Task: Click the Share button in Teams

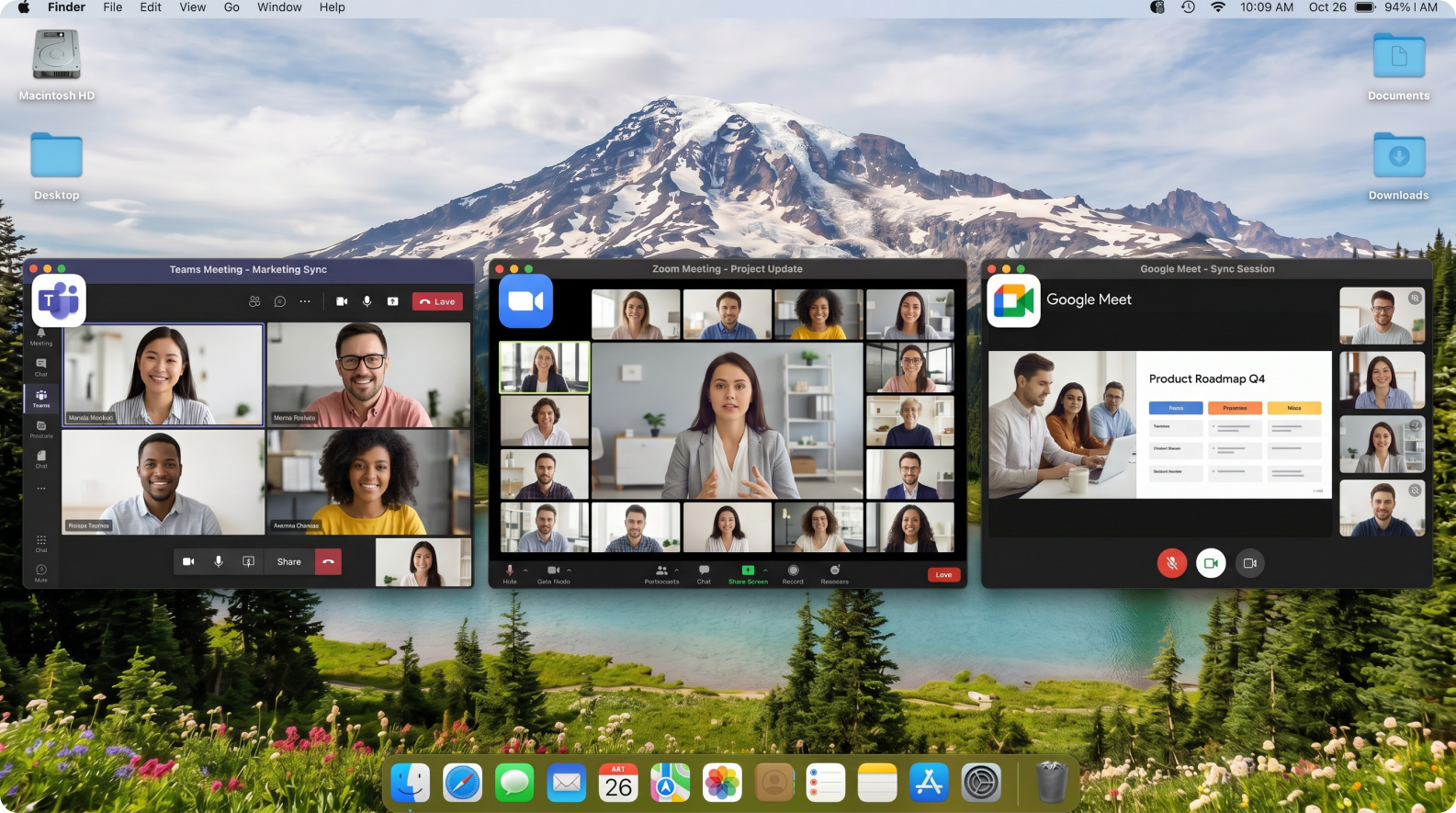Action: coord(289,561)
